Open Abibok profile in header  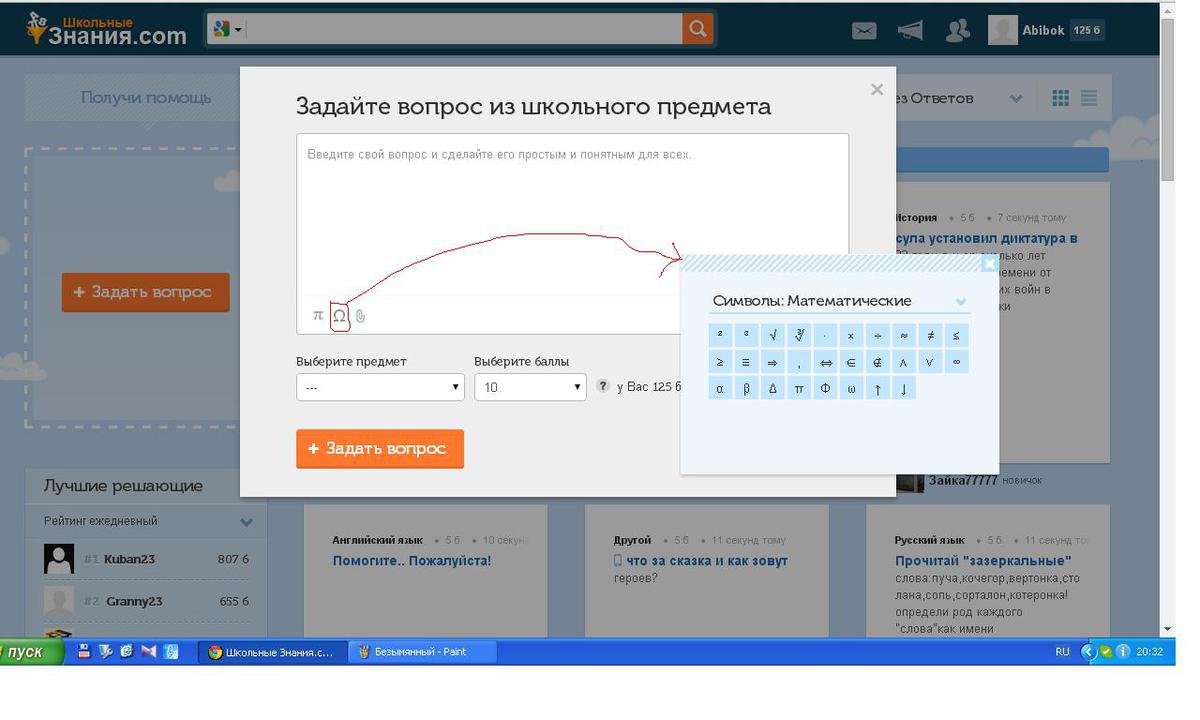click(x=1043, y=30)
